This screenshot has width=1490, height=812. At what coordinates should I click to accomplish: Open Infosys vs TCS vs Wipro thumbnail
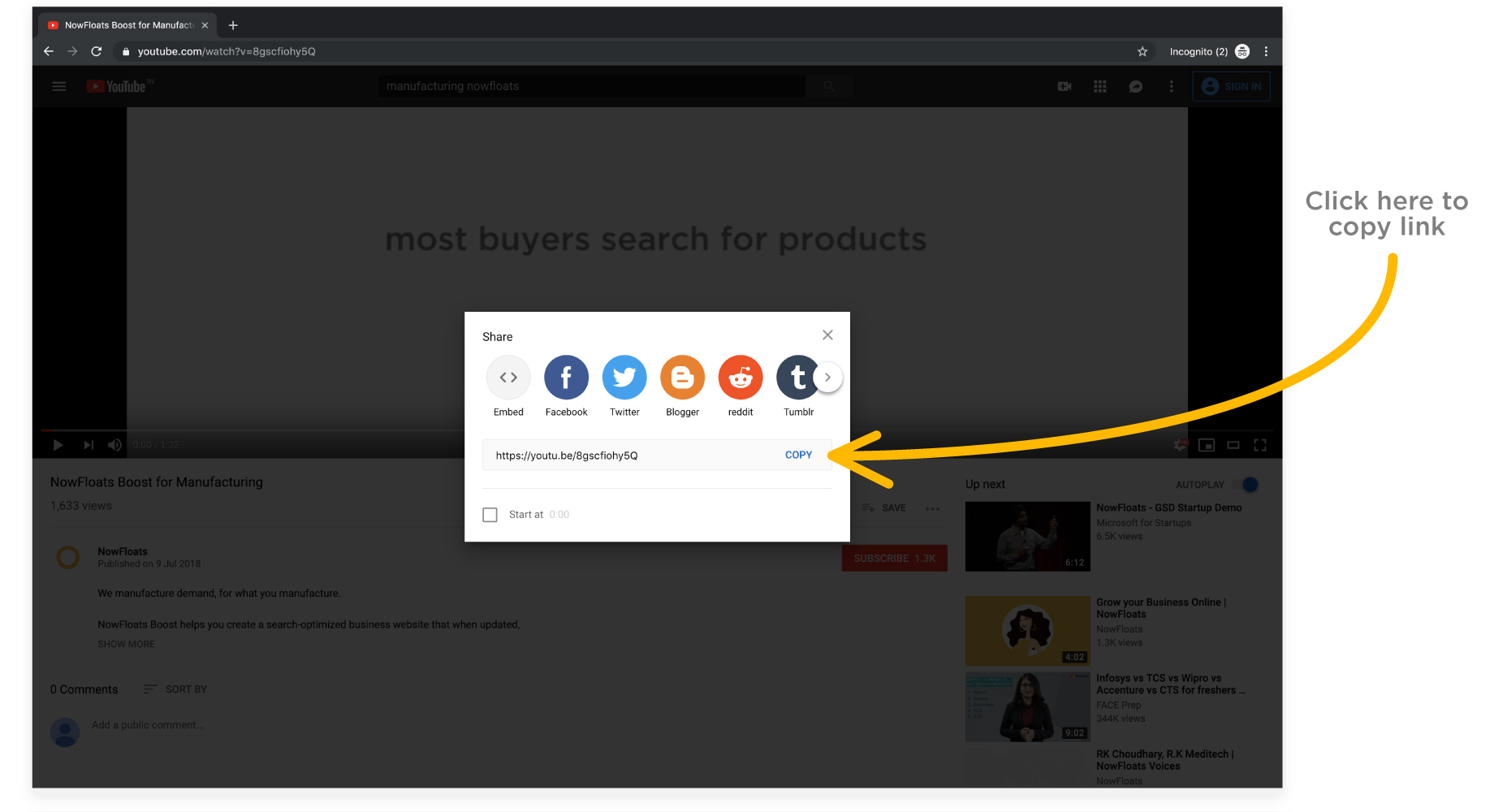(1028, 707)
